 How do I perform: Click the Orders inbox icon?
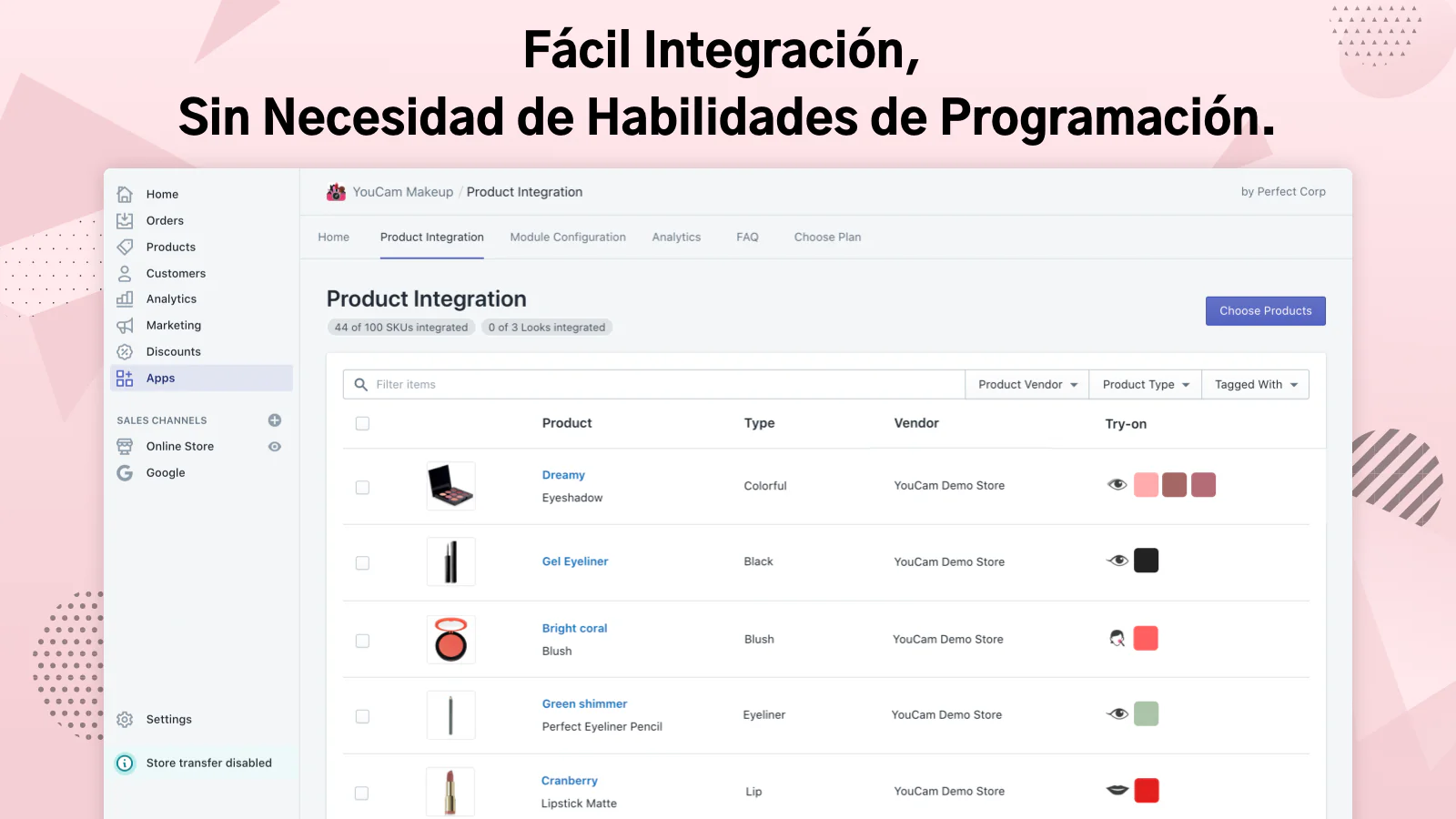pos(125,220)
